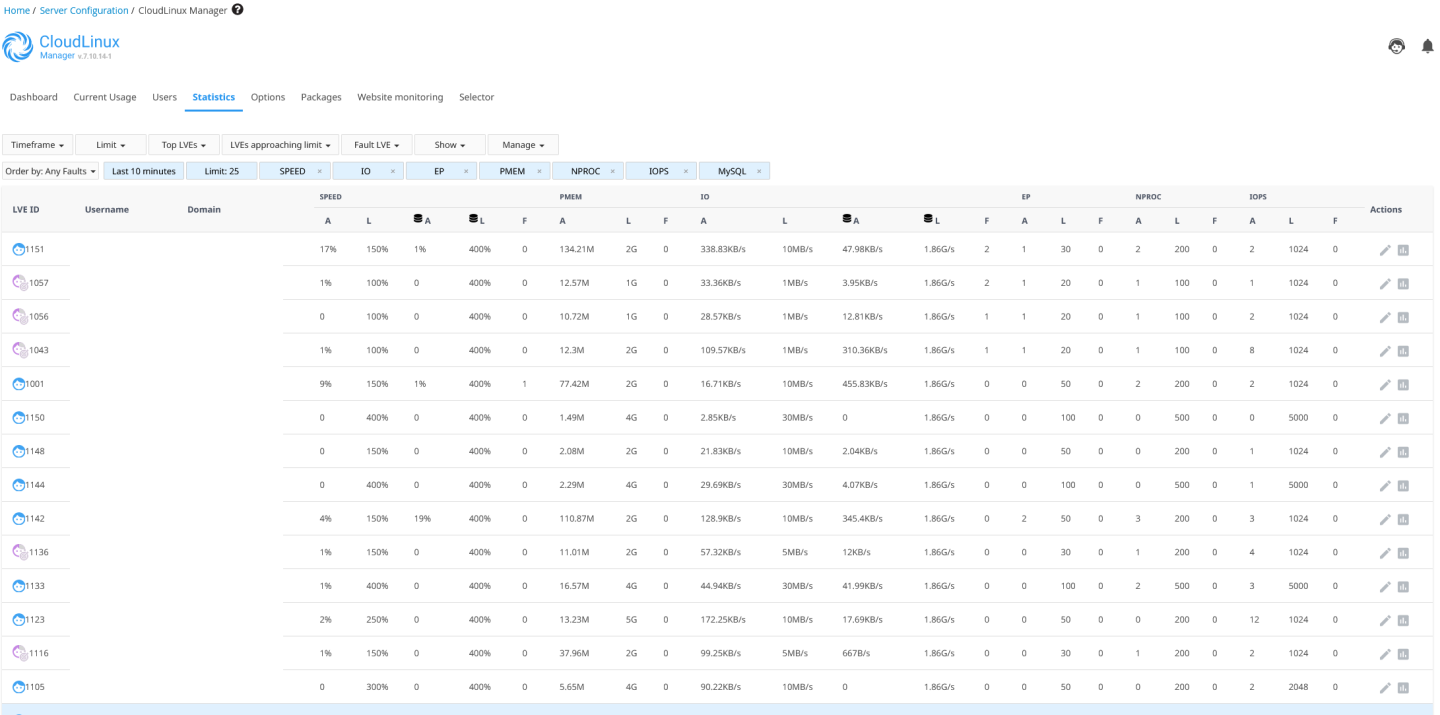Switch to the Current Usage tab

click(x=105, y=97)
